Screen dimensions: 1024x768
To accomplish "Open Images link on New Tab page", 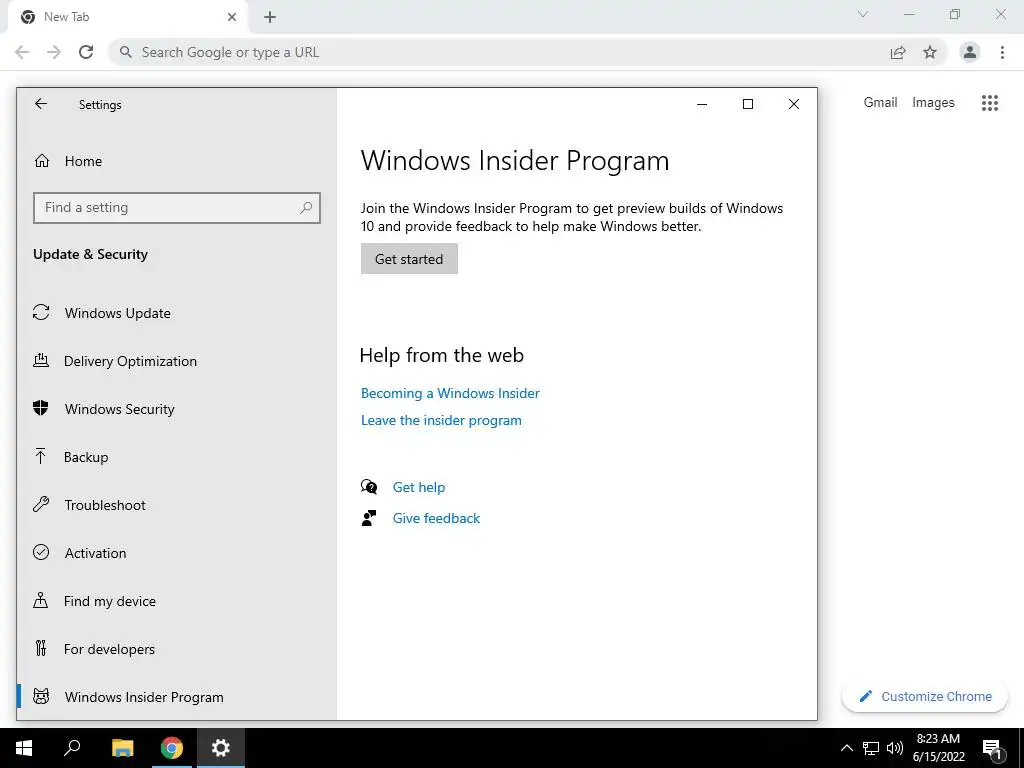I will pos(933,103).
